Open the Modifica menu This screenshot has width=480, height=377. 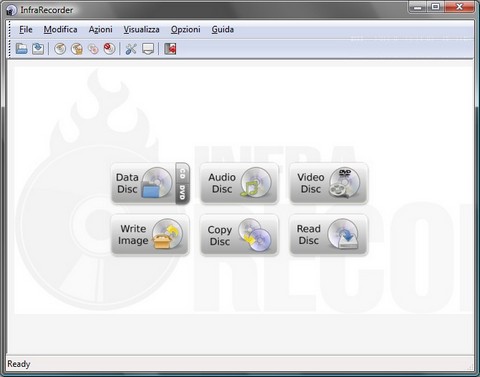60,30
